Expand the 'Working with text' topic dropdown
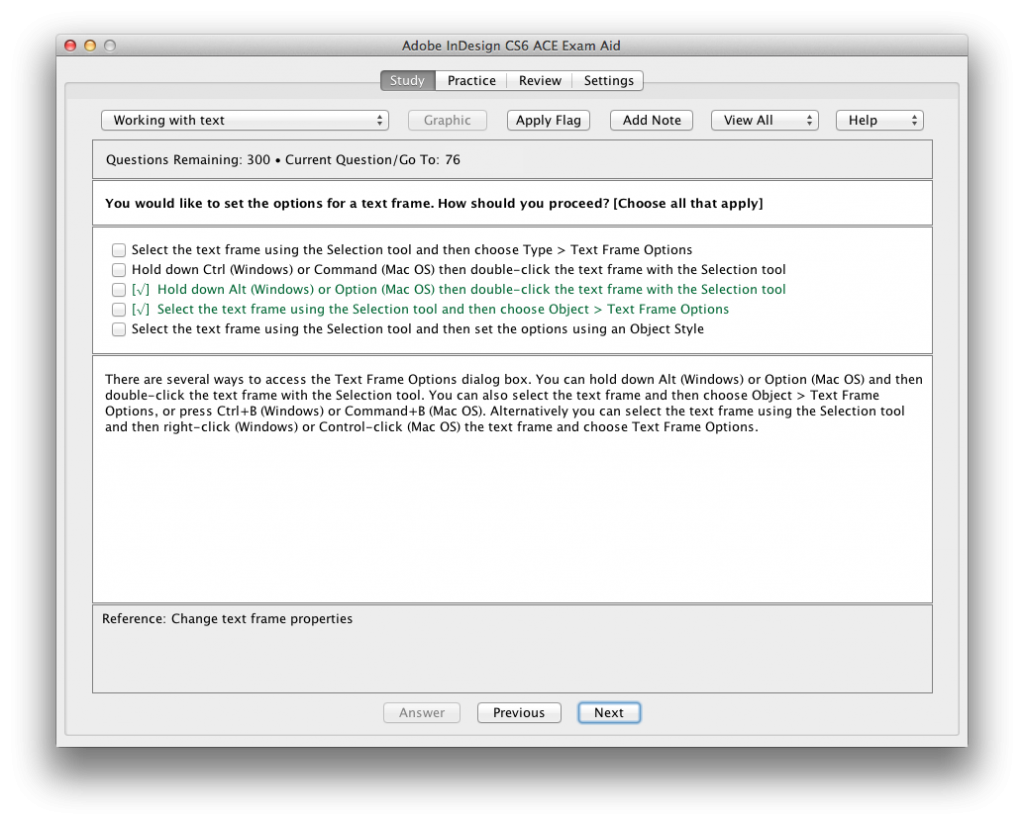The width and height of the screenshot is (1024, 825). (244, 120)
